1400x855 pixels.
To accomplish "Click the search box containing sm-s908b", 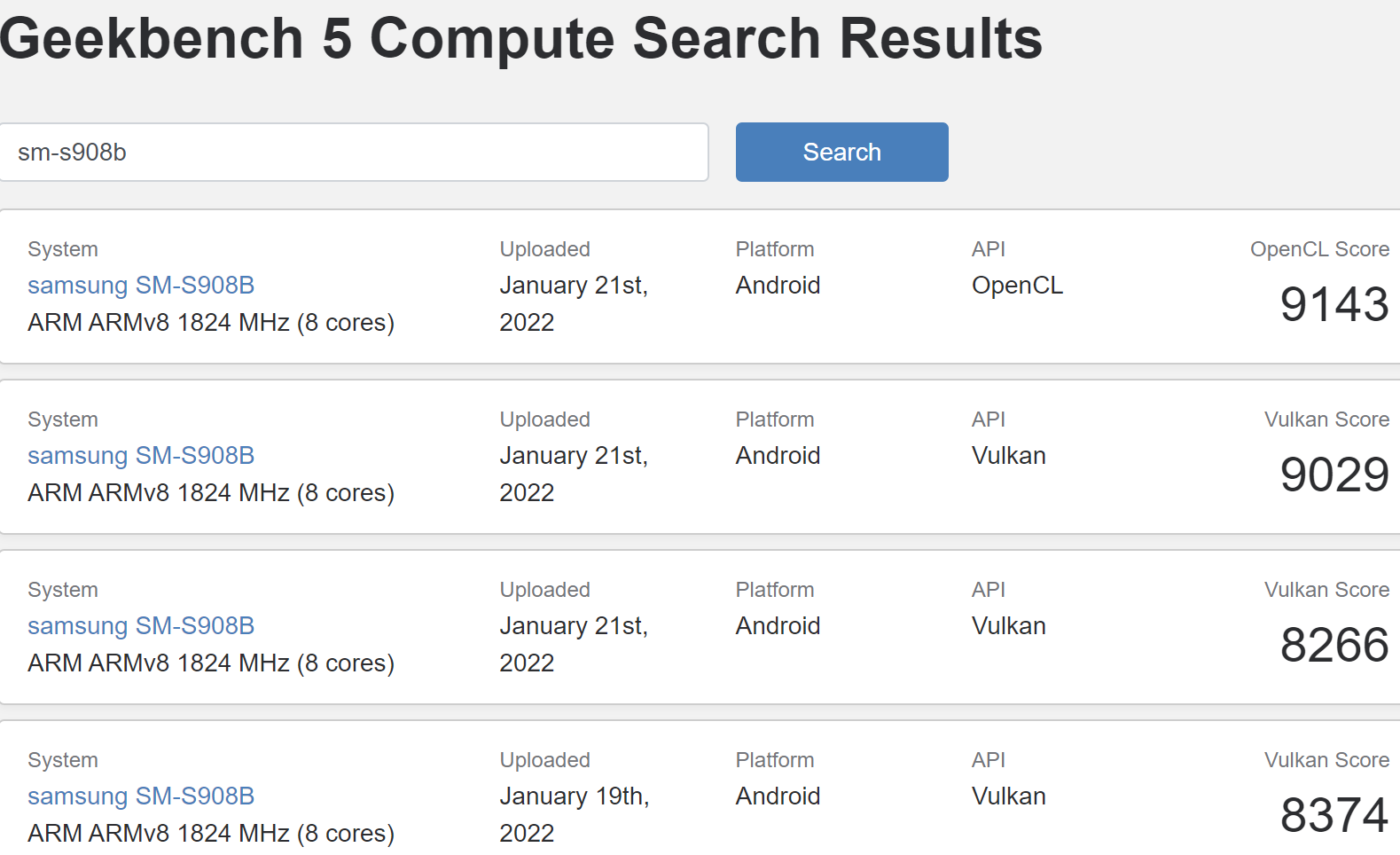I will [x=353, y=153].
